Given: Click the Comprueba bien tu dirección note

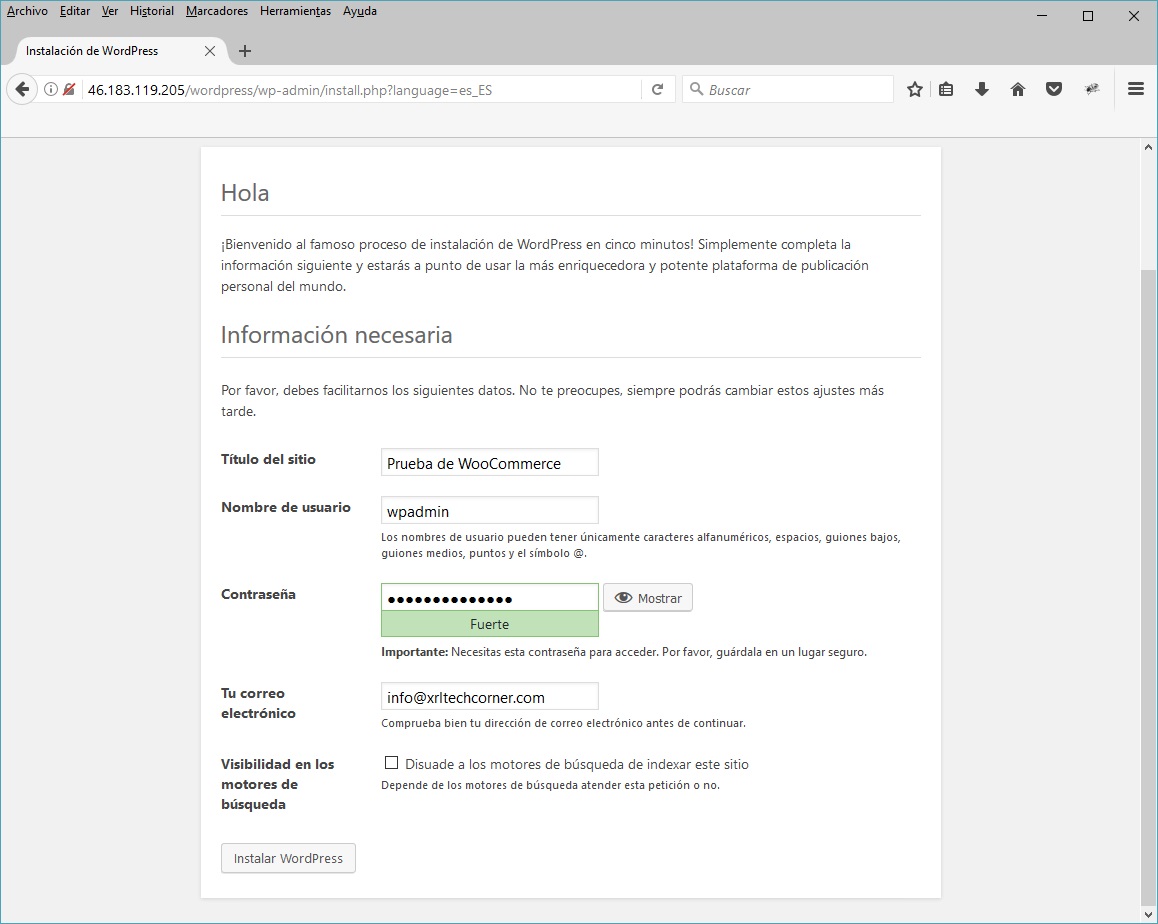Looking at the screenshot, I should pos(563,723).
